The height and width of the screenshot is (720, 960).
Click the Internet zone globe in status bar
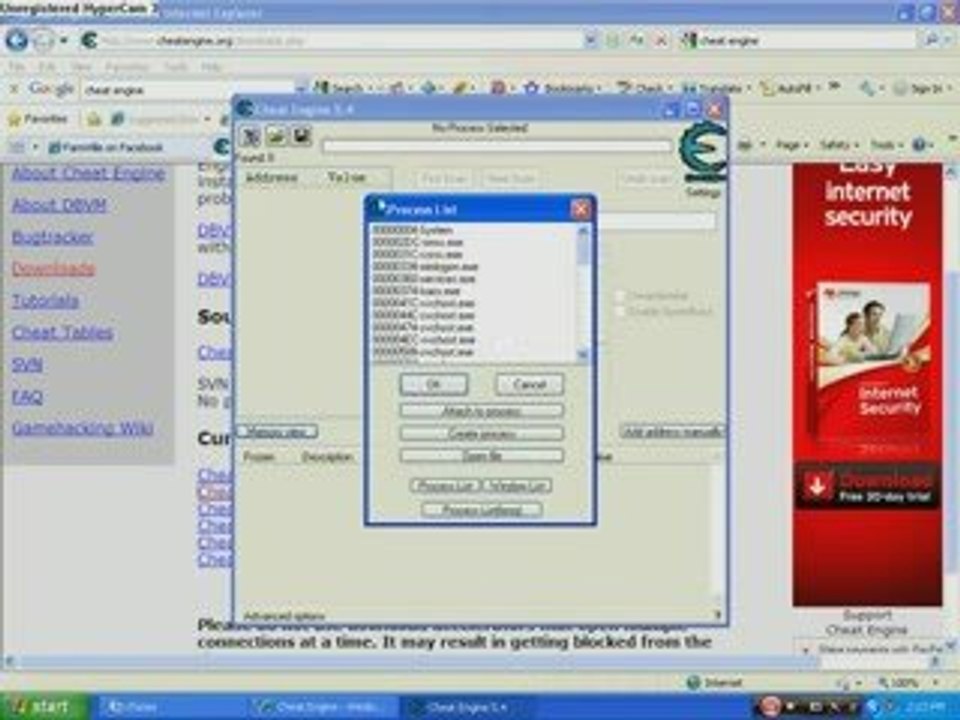[x=693, y=683]
